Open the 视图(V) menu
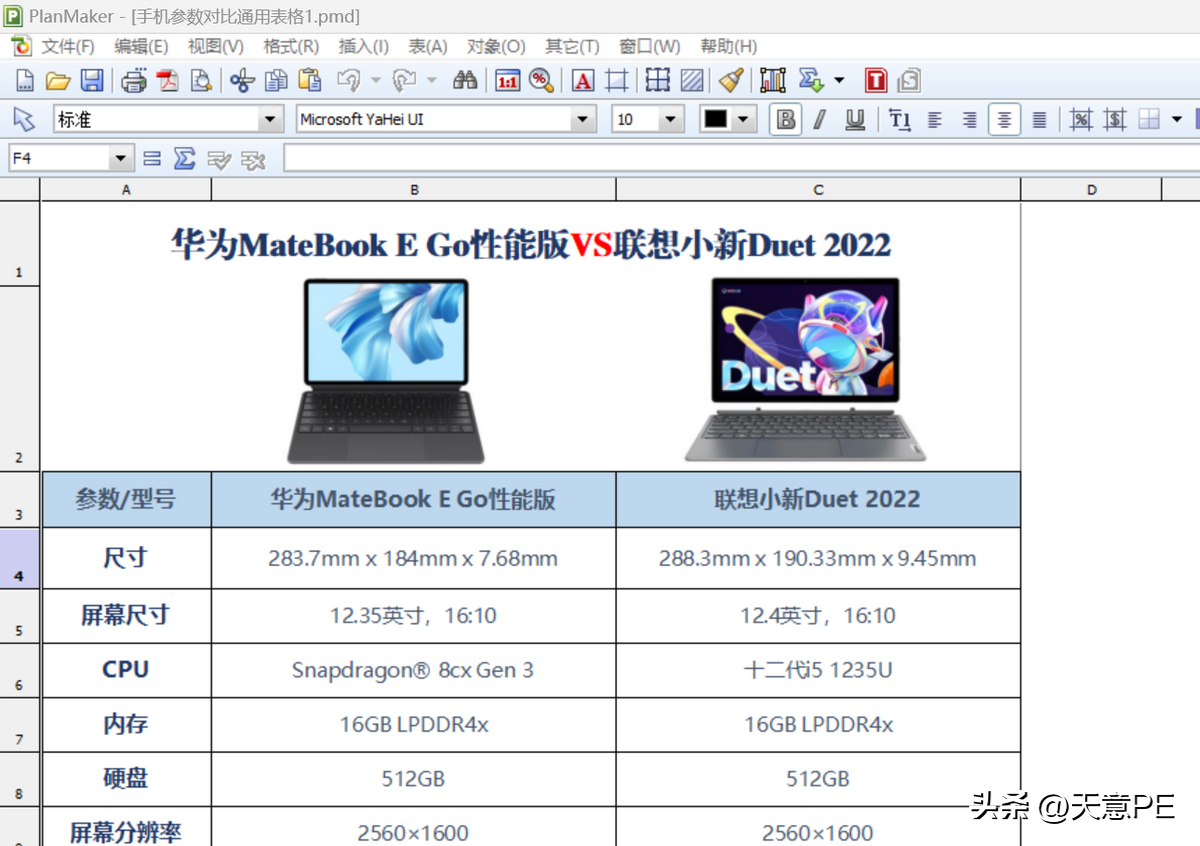This screenshot has height=846, width=1200. [216, 46]
